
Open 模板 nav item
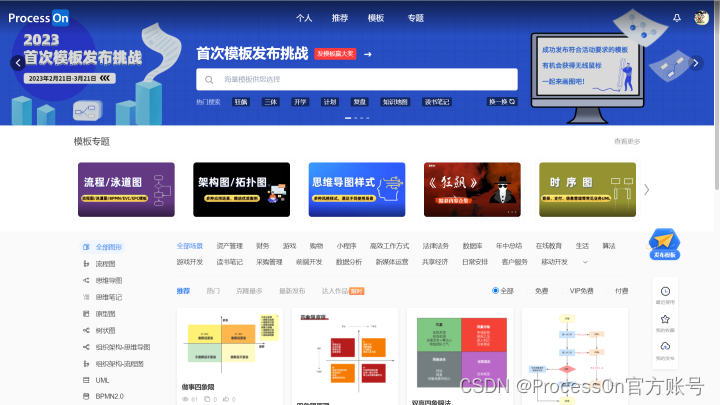376,18
